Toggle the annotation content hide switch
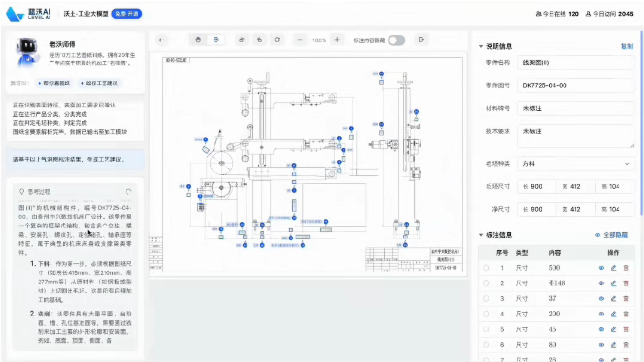This screenshot has height=362, width=644. [396, 40]
